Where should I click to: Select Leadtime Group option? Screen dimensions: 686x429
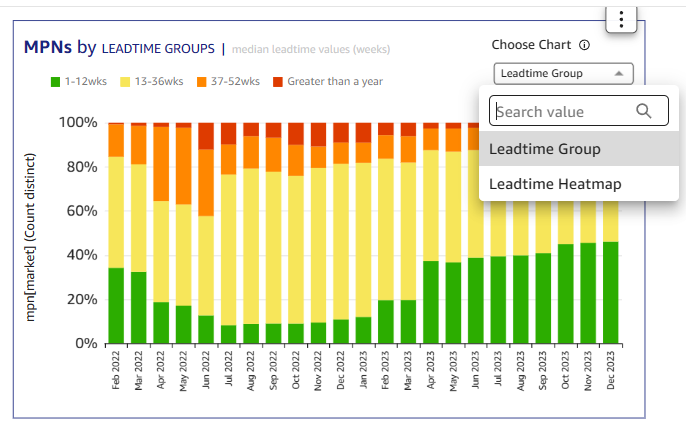tap(545, 149)
